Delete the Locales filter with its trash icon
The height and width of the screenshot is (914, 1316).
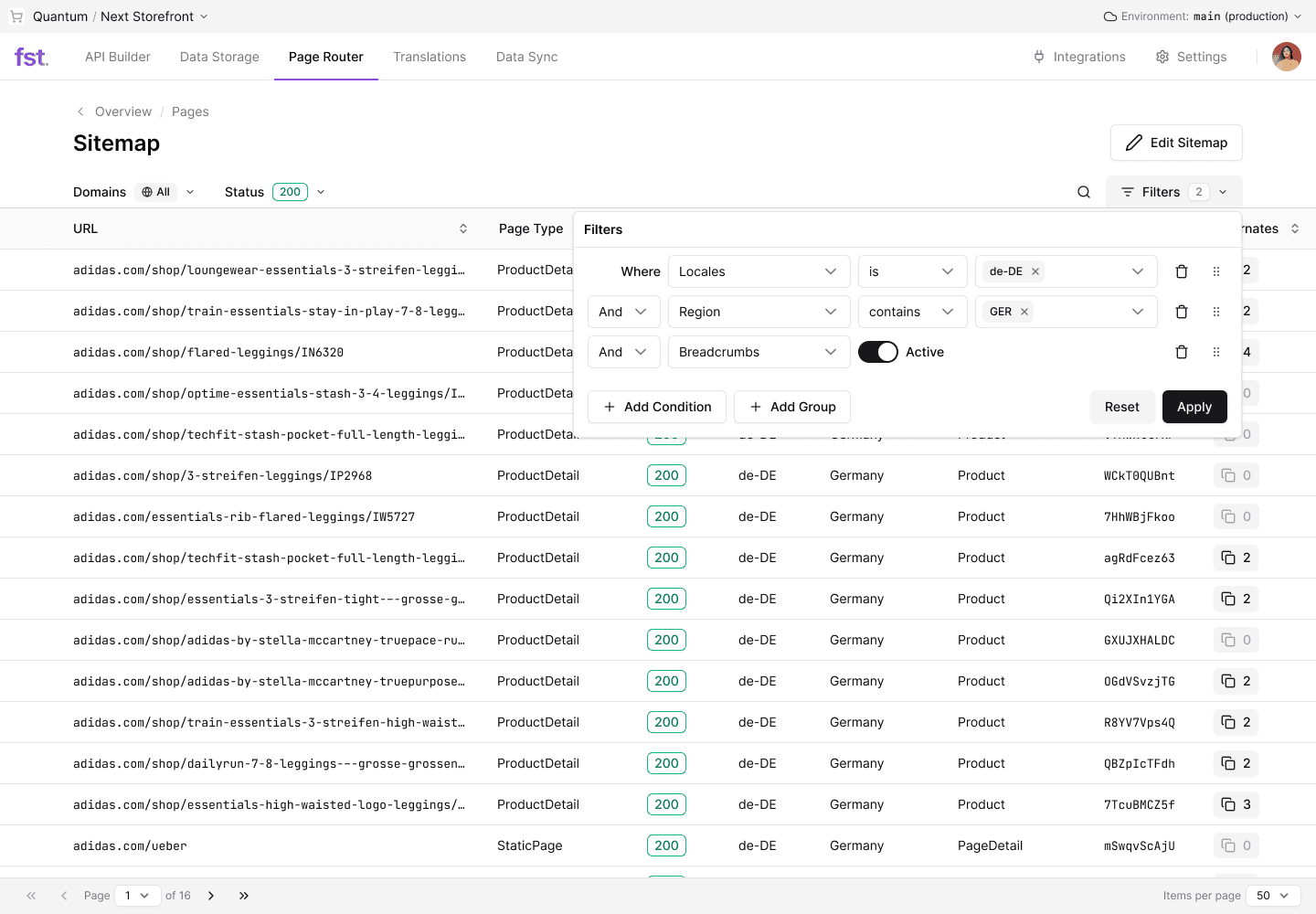1181,271
